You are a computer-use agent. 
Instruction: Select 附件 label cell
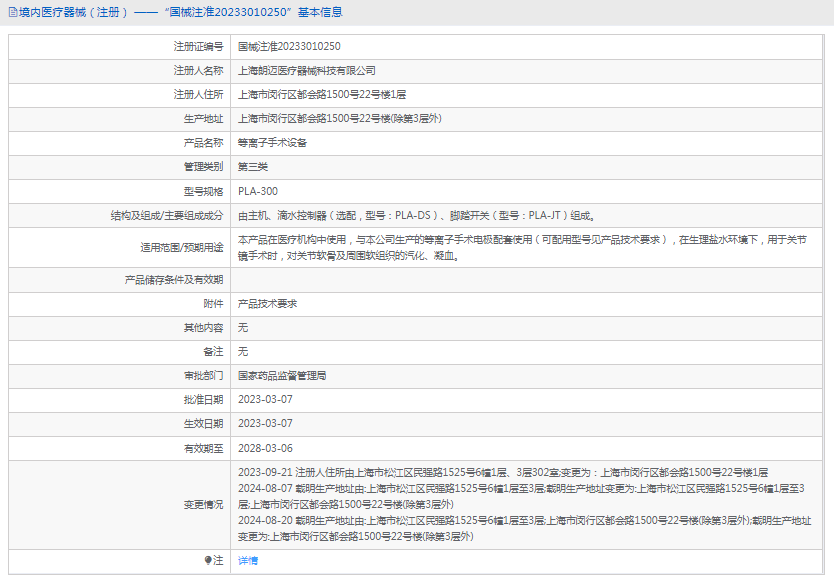pos(119,304)
